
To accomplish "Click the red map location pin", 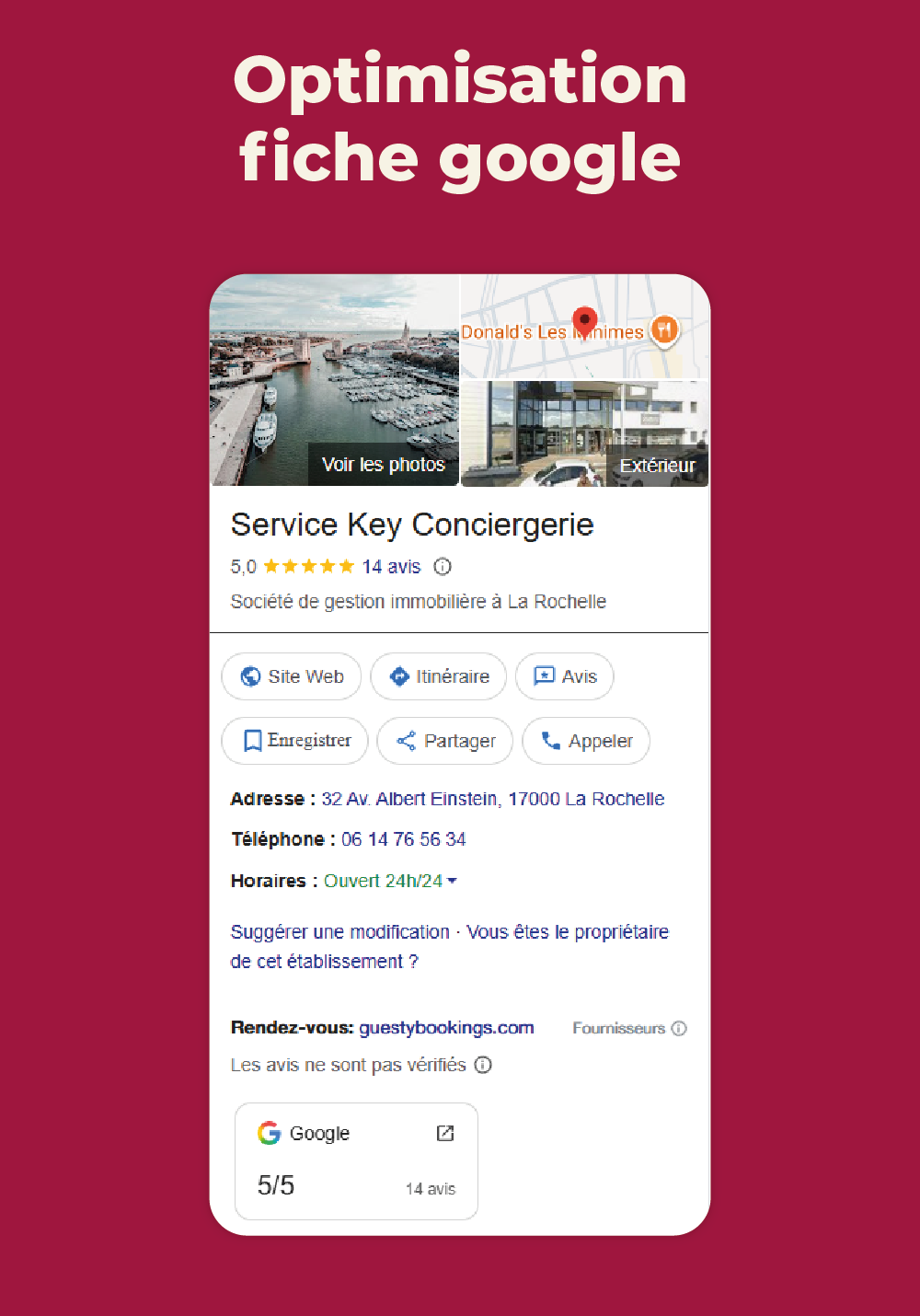I will click(x=584, y=323).
